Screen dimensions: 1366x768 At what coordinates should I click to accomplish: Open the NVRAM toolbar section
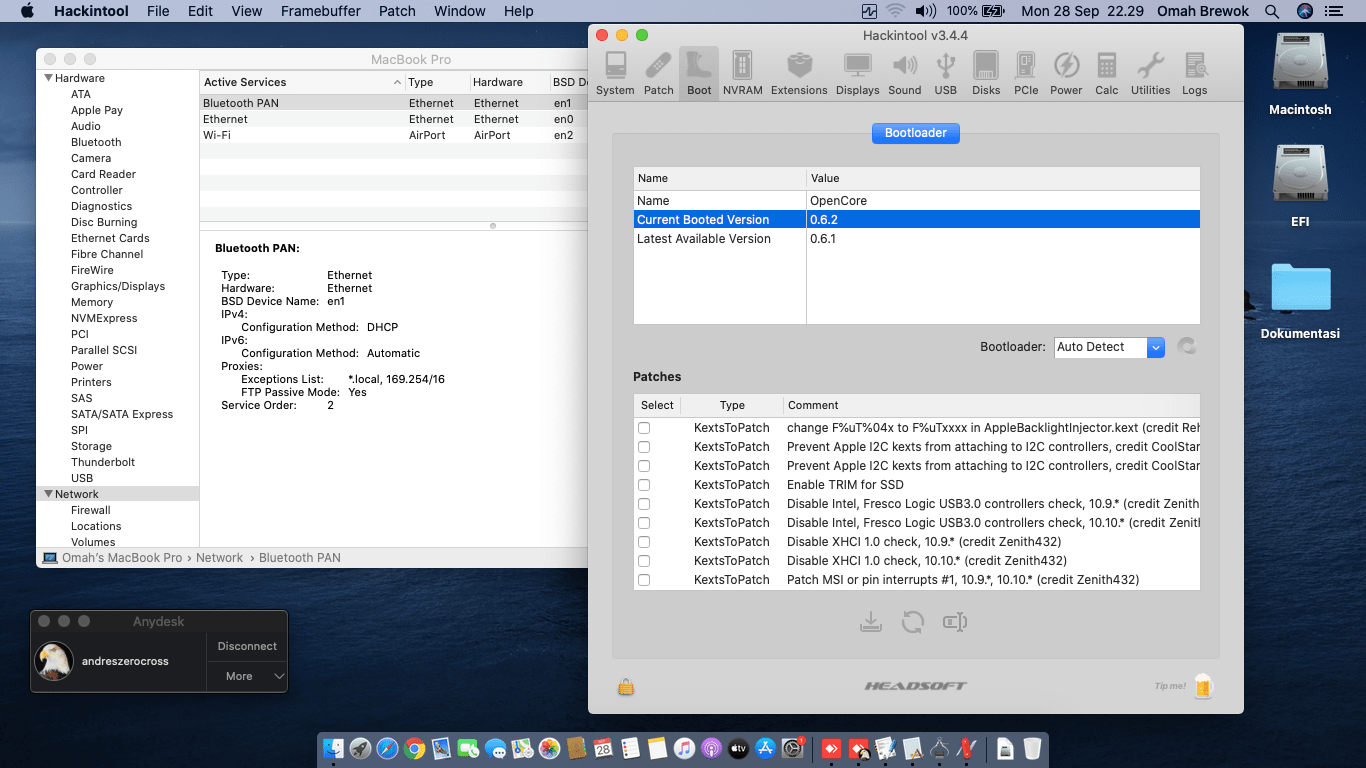pyautogui.click(x=742, y=74)
